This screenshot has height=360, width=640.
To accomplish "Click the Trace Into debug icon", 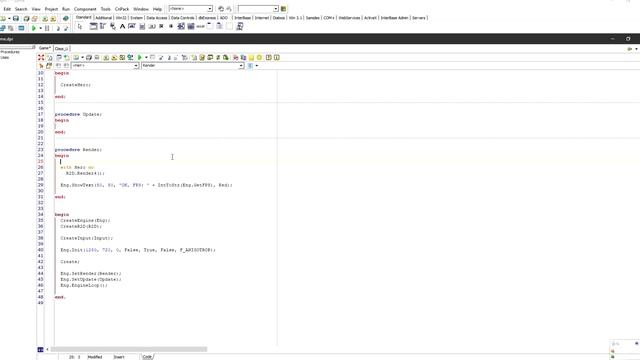I will tap(58, 28).
